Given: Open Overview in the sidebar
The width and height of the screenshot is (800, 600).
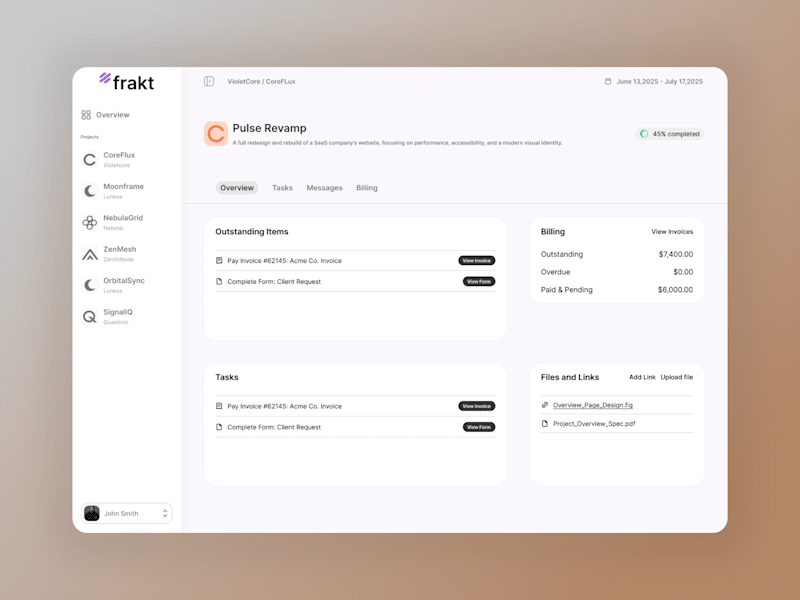Looking at the screenshot, I should click(x=106, y=115).
